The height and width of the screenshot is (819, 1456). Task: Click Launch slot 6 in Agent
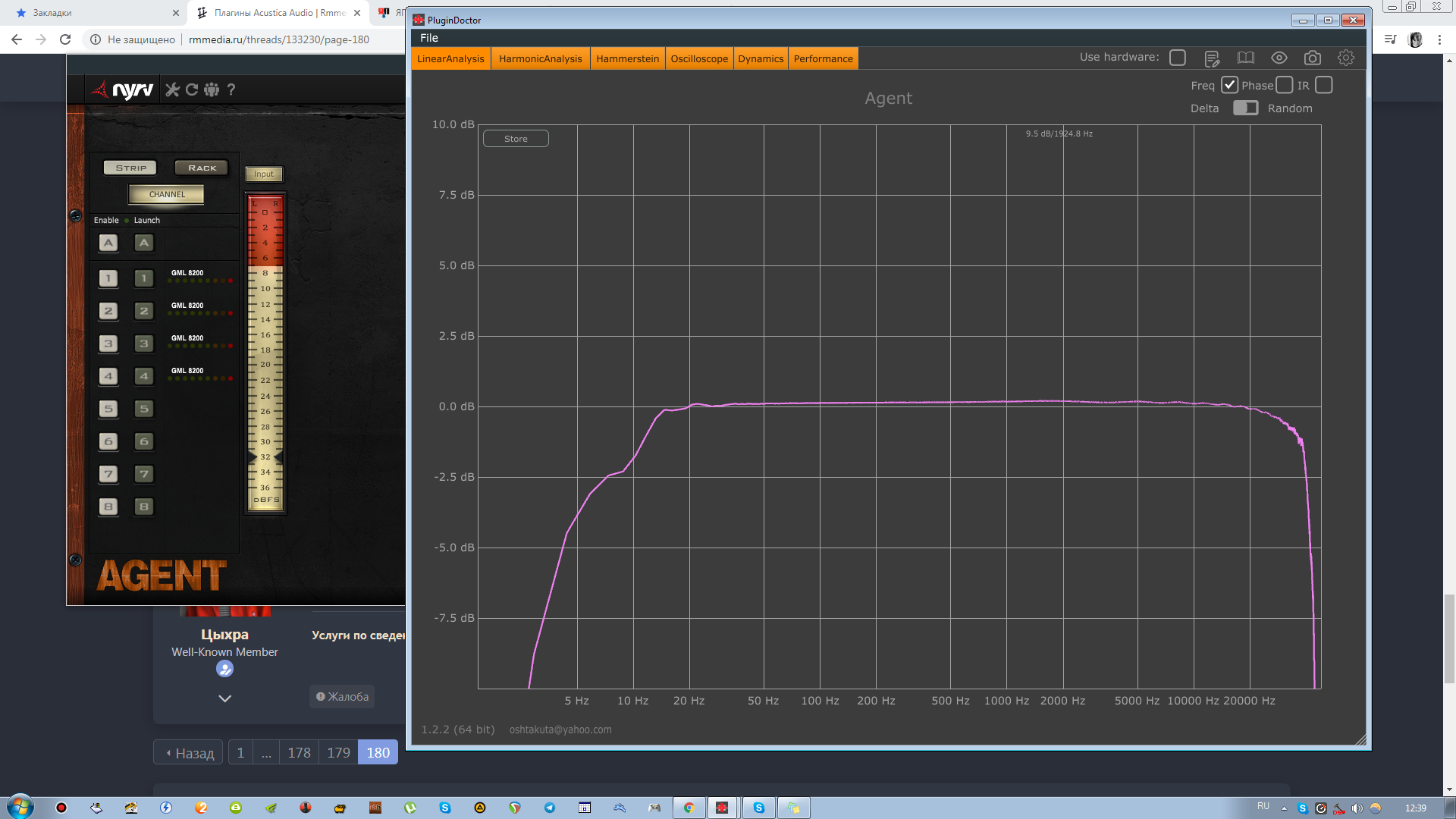click(144, 441)
